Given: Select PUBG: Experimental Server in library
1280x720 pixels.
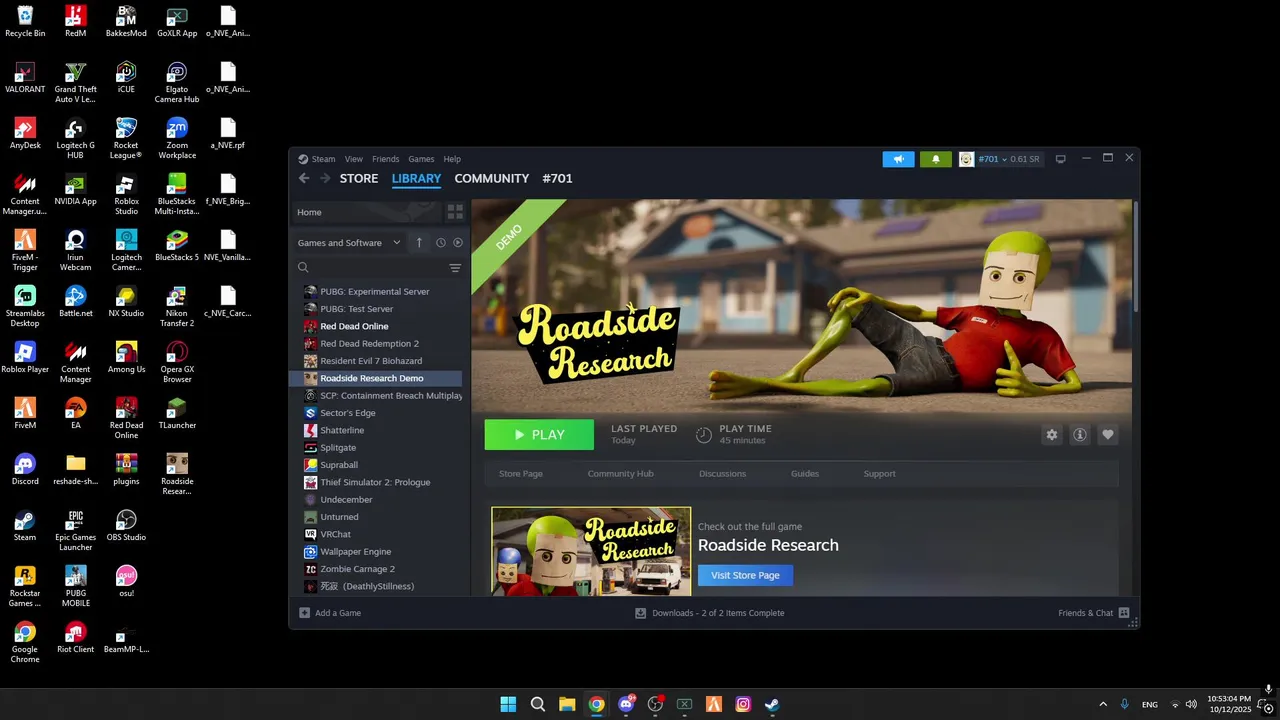Looking at the screenshot, I should tap(375, 291).
